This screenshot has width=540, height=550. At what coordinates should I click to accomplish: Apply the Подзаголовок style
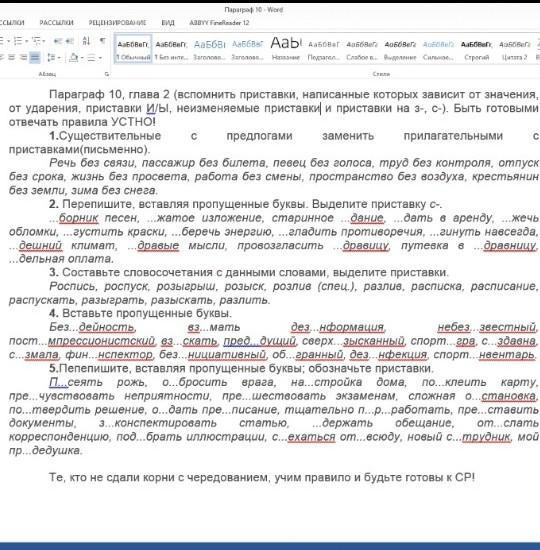point(324,49)
